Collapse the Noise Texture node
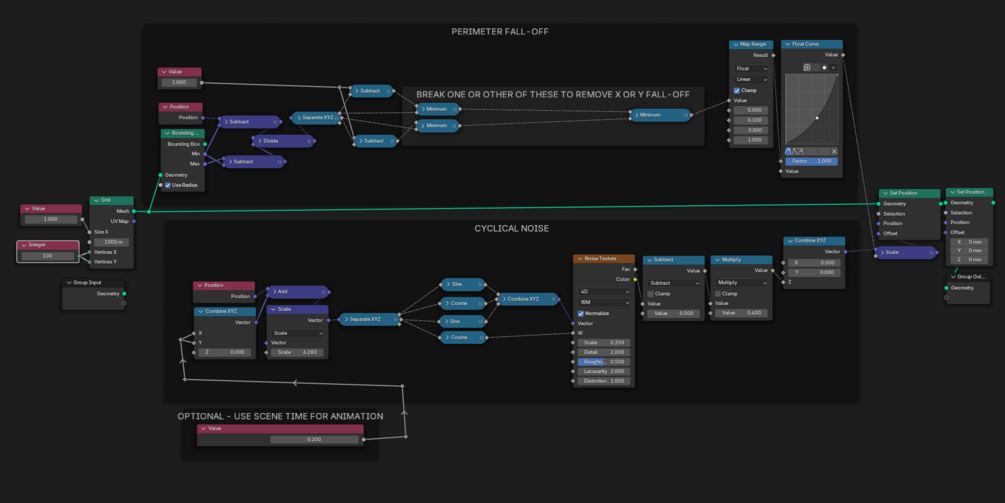This screenshot has height=503, width=1005. click(x=580, y=259)
